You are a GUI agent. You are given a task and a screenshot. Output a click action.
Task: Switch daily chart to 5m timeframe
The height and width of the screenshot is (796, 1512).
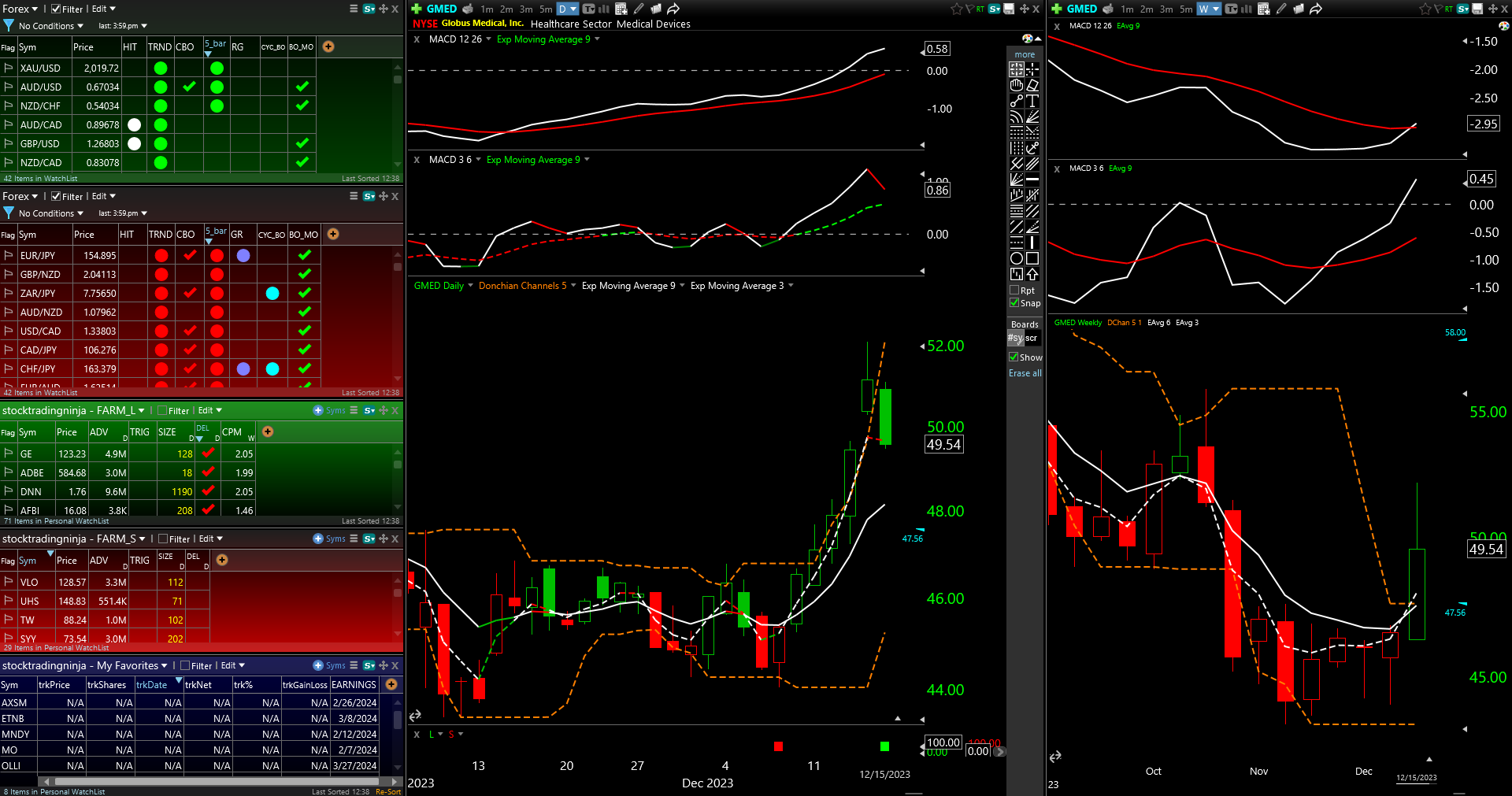546,9
